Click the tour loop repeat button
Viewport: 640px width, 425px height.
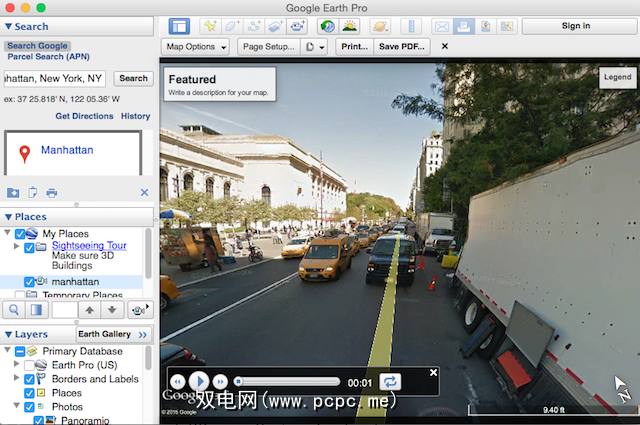click(390, 381)
